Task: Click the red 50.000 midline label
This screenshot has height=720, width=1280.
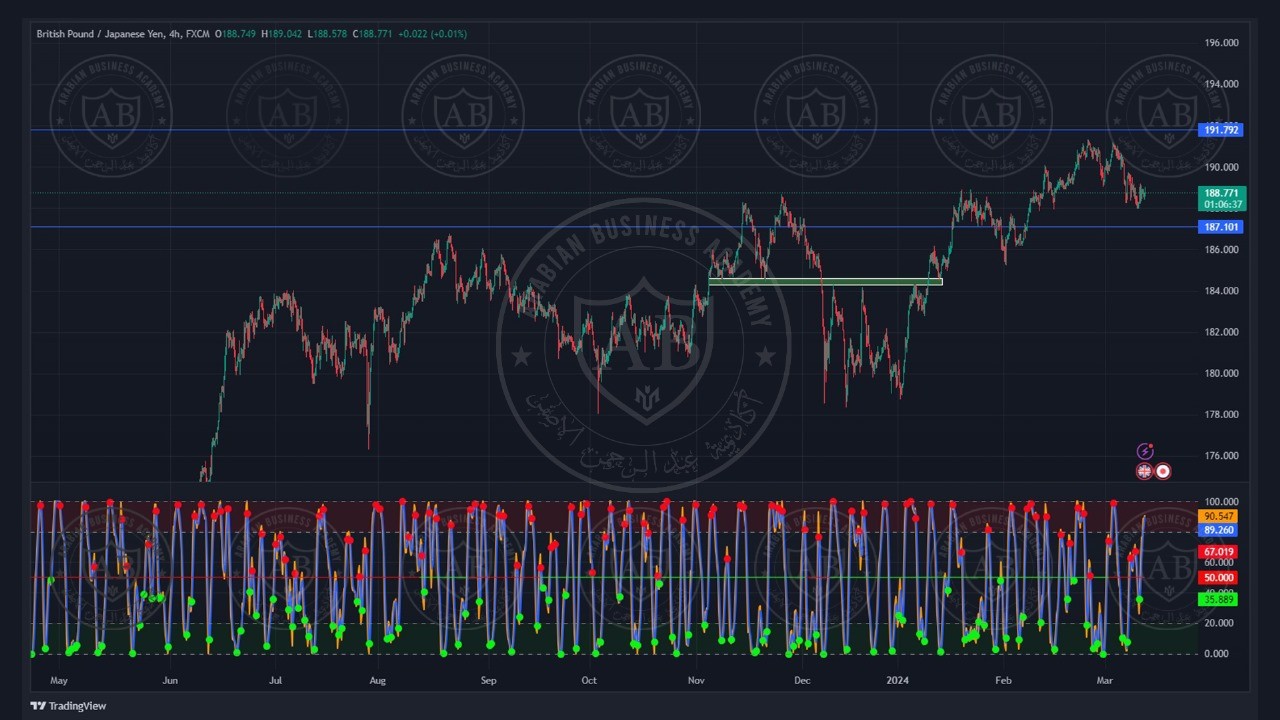Action: click(1218, 578)
